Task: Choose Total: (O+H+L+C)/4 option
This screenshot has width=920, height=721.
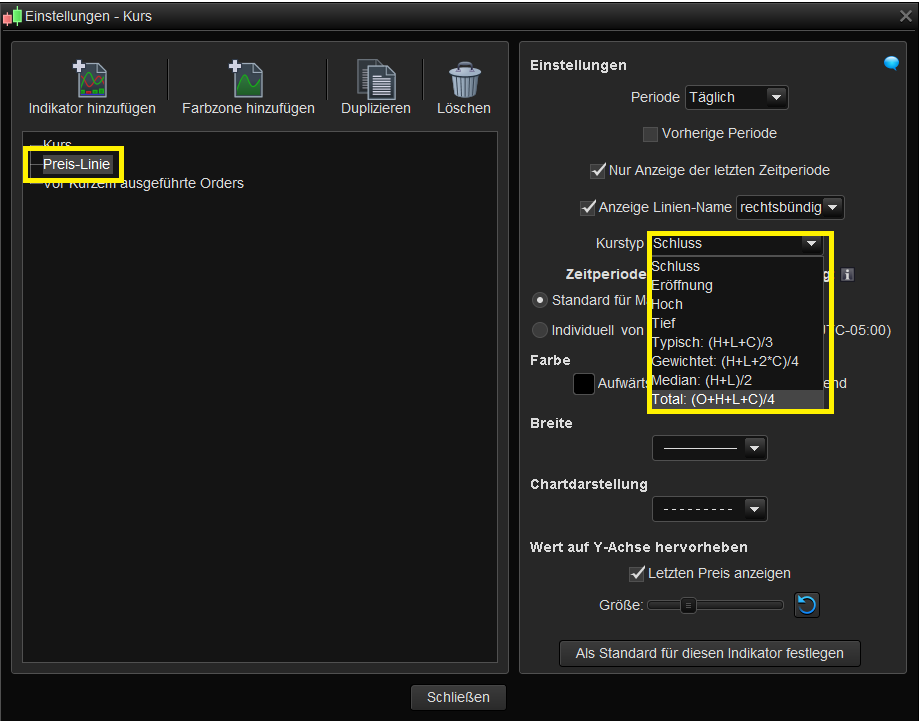Action: pos(737,400)
